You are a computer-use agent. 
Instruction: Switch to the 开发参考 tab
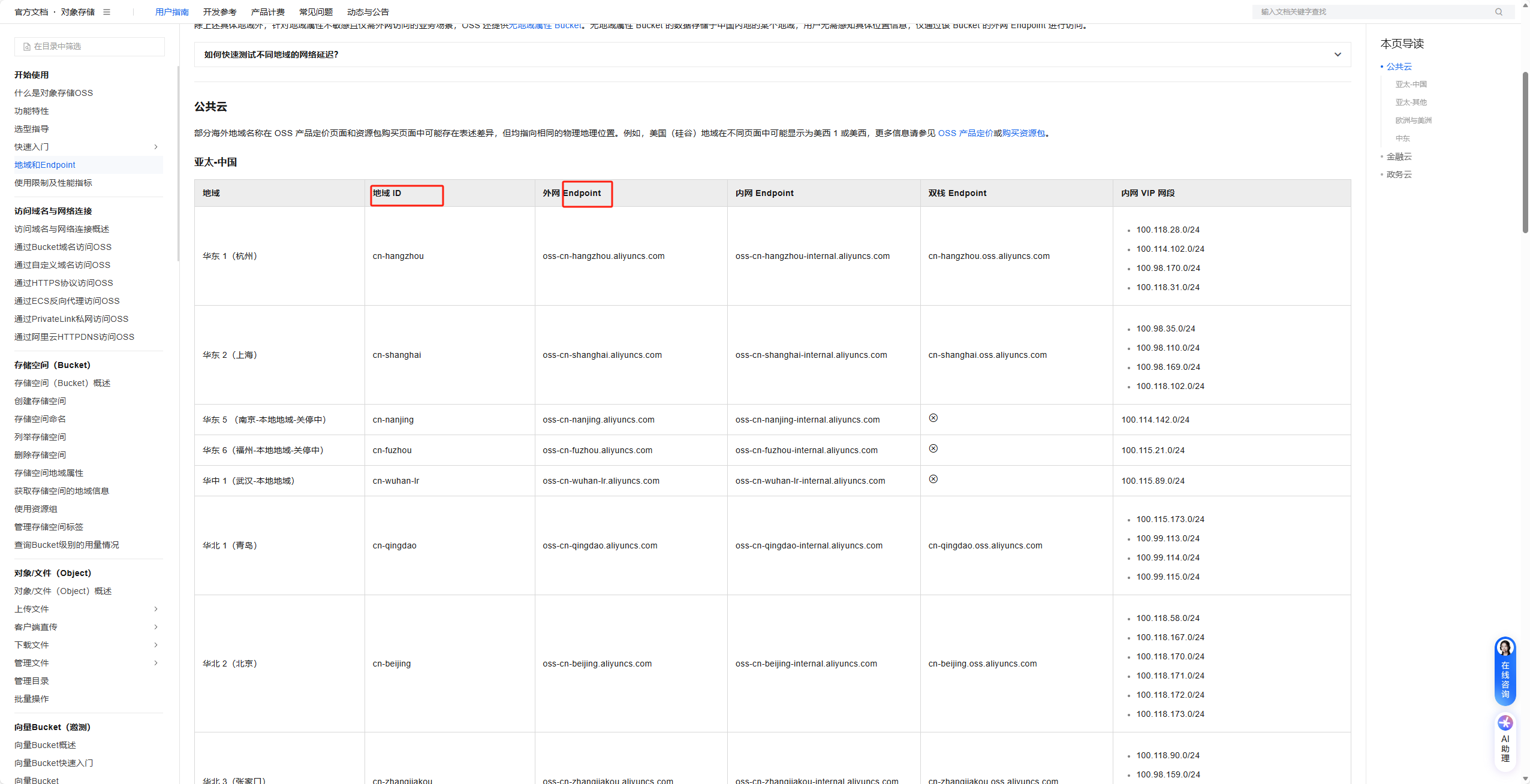click(219, 12)
